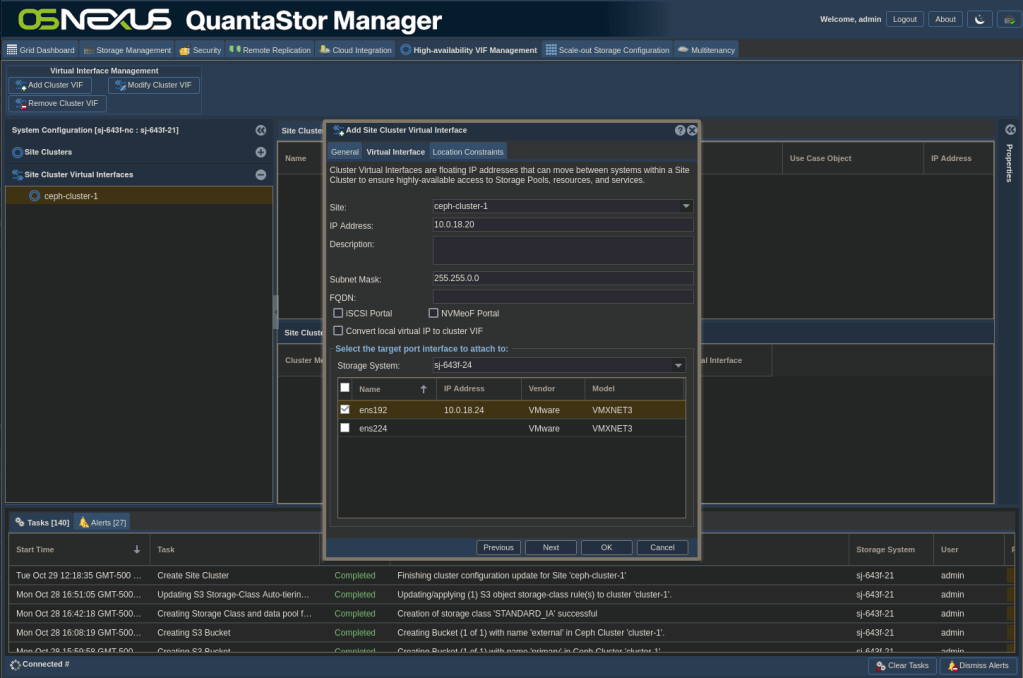Screen dimensions: 1023x678
Task: Click the Remove Cluster VIF toolbar icon
Action: coord(20,103)
